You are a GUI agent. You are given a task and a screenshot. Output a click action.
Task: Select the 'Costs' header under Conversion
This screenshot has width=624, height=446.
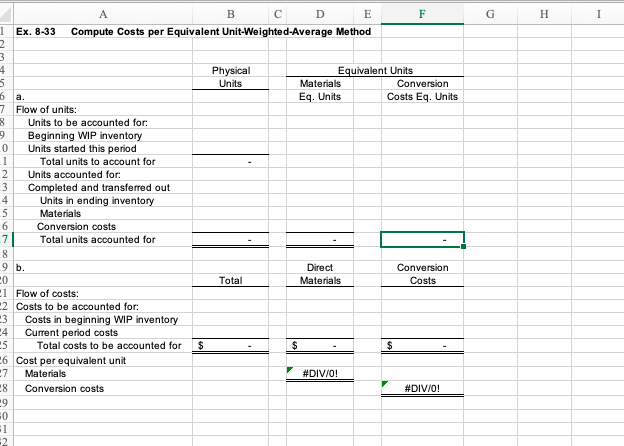pyautogui.click(x=422, y=280)
